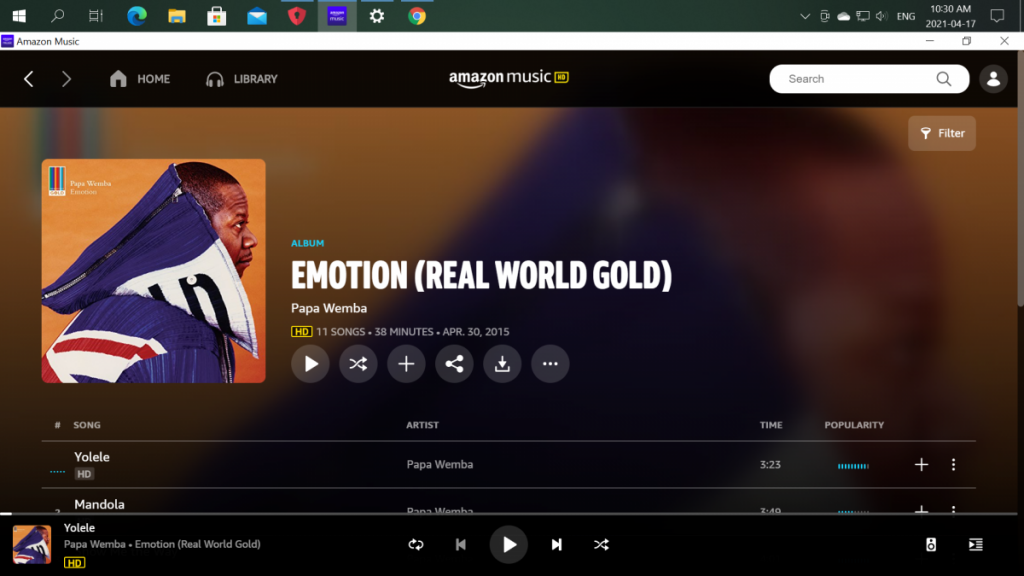Open Task View on the taskbar

click(96, 16)
